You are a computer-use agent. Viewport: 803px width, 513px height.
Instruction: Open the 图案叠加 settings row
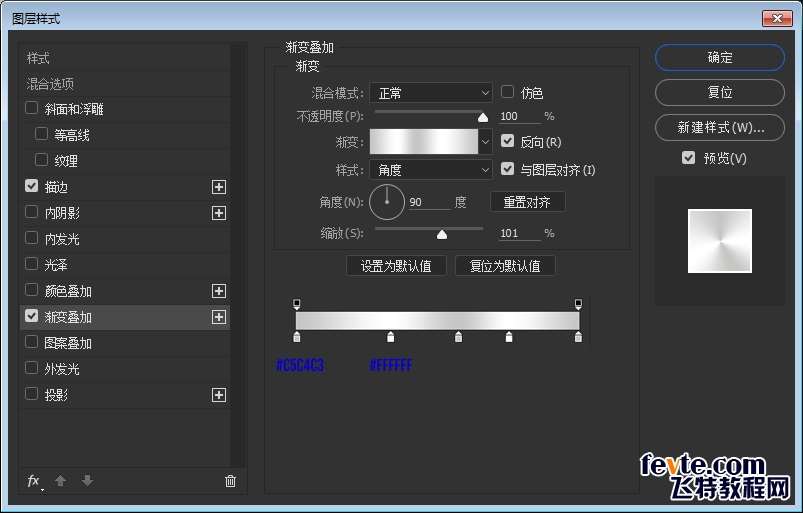tap(125, 343)
